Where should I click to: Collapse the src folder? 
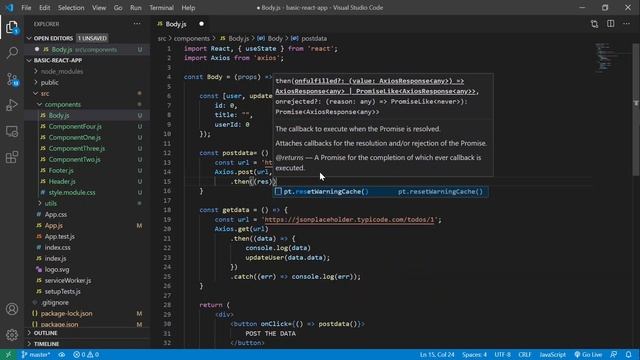coord(36,93)
